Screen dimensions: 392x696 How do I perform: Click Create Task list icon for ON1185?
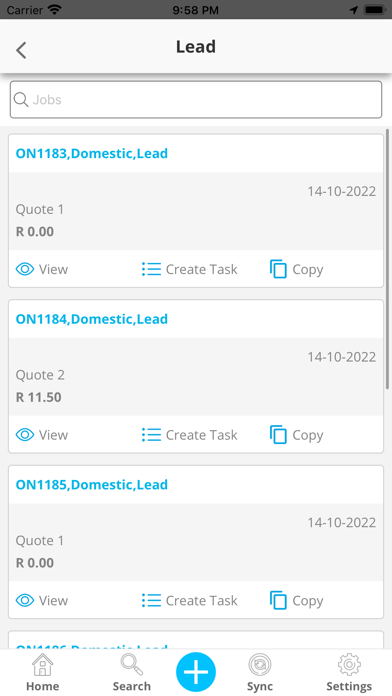(151, 600)
